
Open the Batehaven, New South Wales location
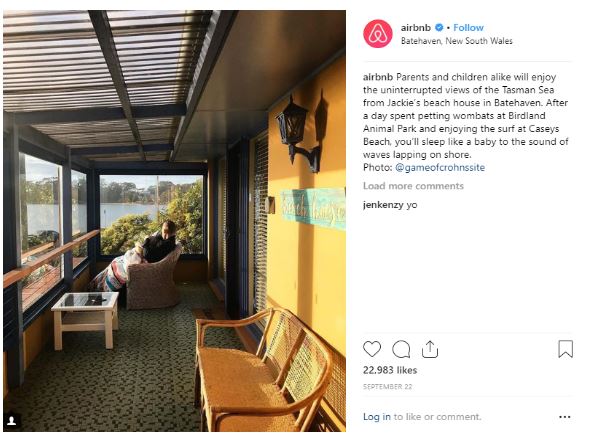[x=457, y=41]
